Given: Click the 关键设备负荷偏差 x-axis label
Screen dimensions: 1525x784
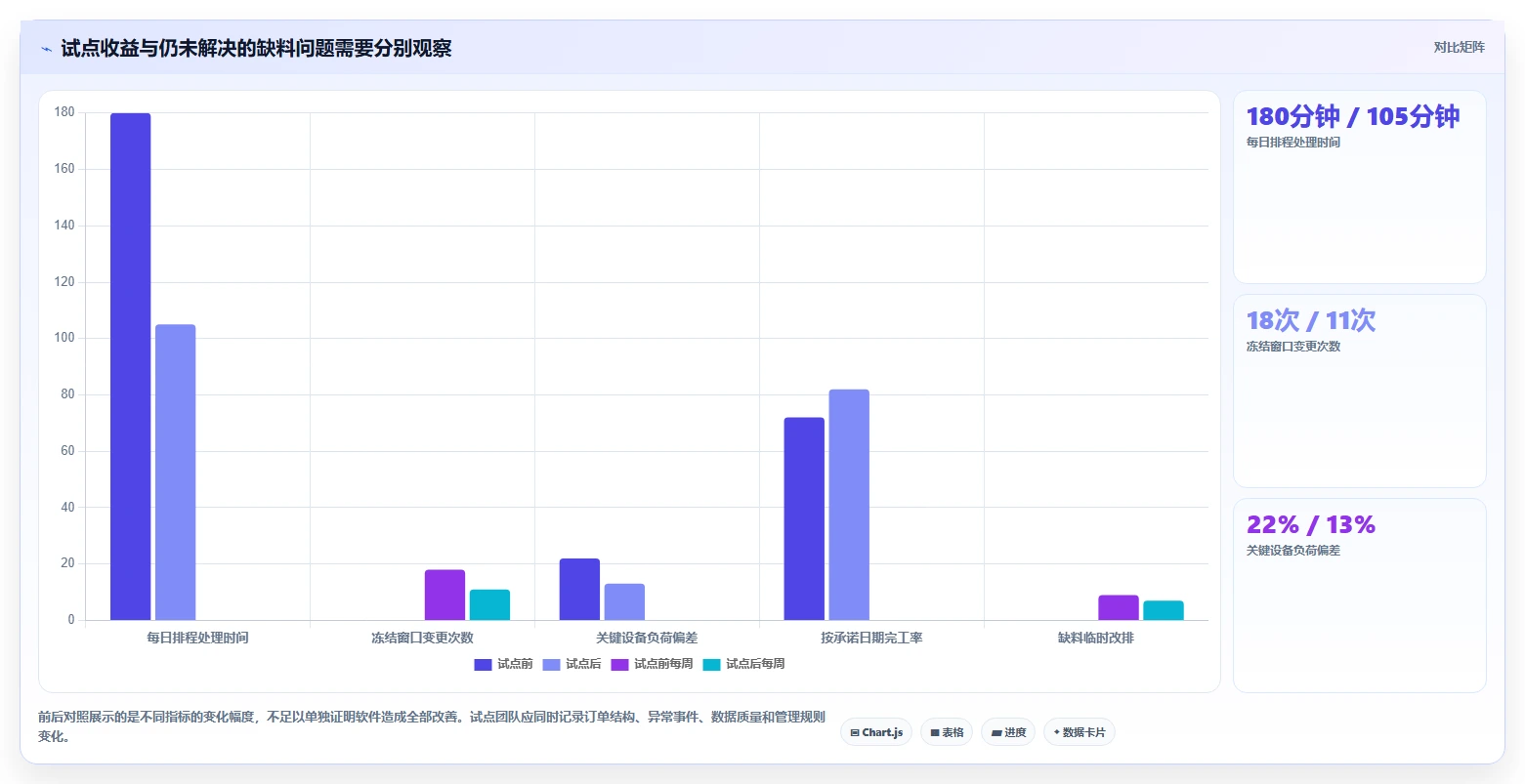Looking at the screenshot, I should point(647,638).
